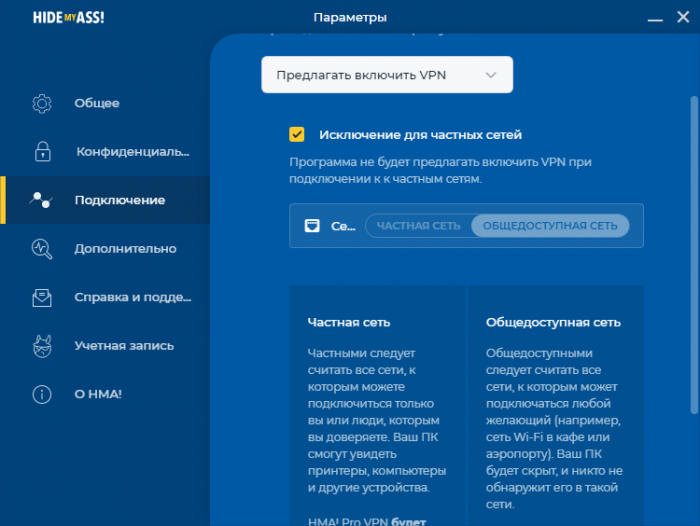Screen dimensions: 700x526
Task: Click the truncated network name Се...
Action: click(x=343, y=226)
